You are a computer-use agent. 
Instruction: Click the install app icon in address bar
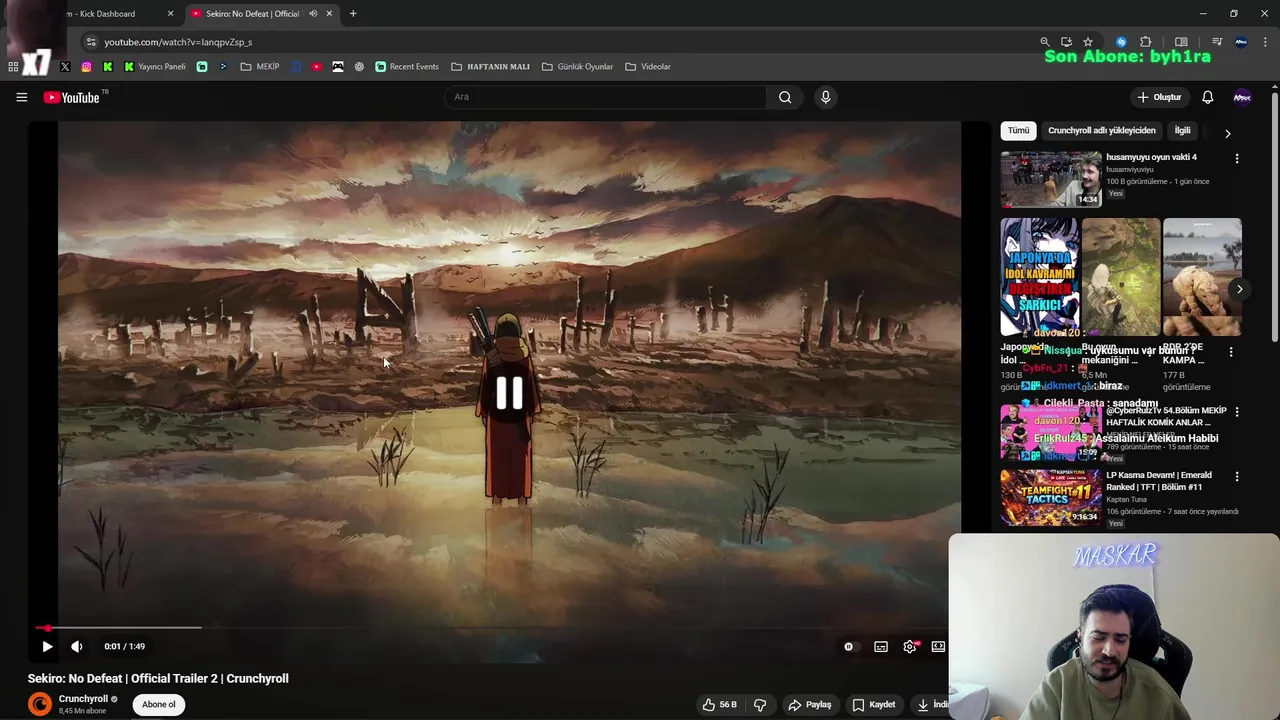click(1066, 42)
